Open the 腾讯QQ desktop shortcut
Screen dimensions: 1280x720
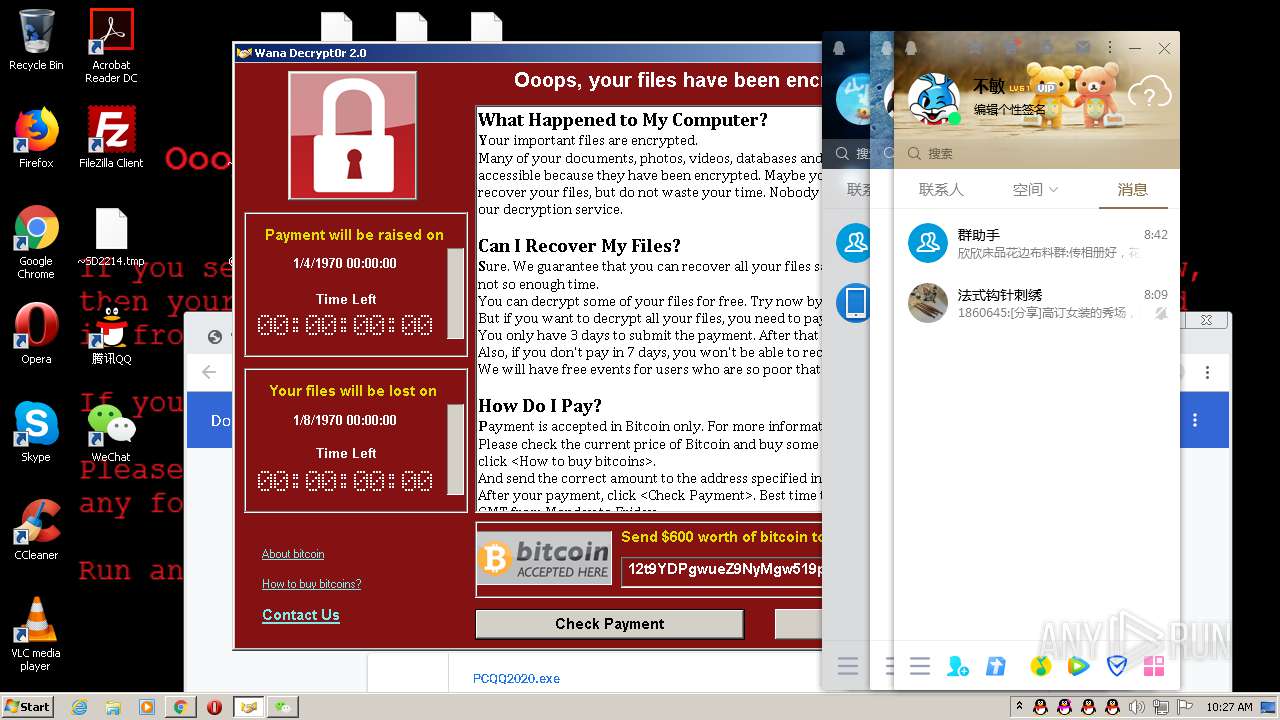(x=111, y=334)
